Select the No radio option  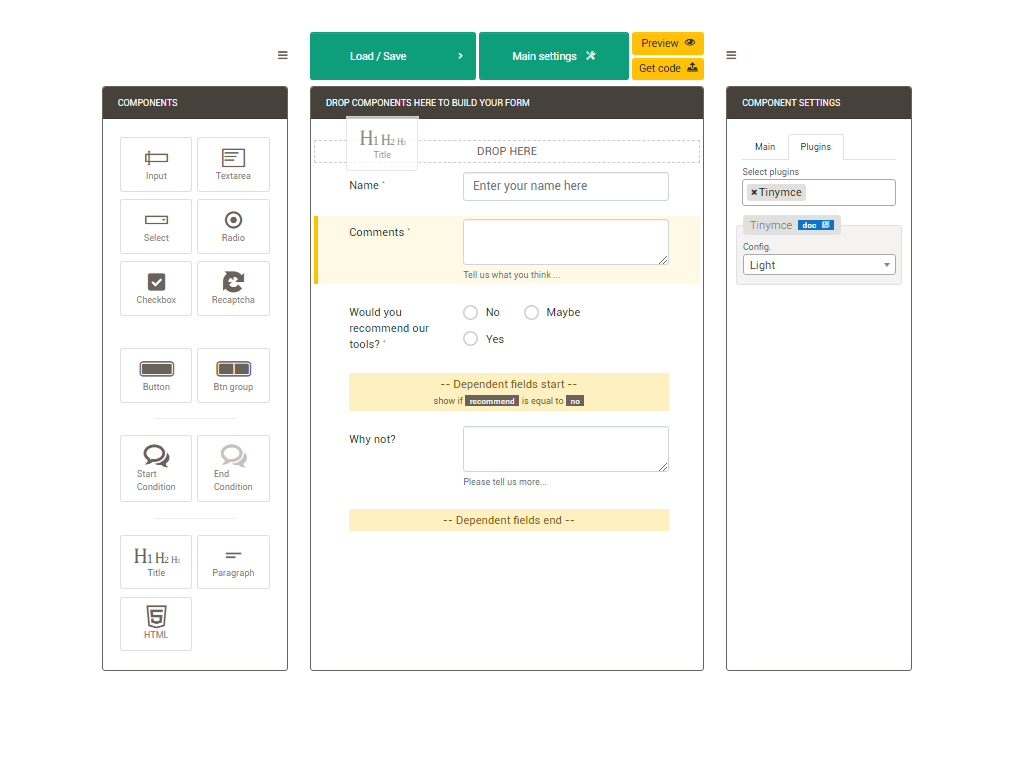click(x=470, y=312)
